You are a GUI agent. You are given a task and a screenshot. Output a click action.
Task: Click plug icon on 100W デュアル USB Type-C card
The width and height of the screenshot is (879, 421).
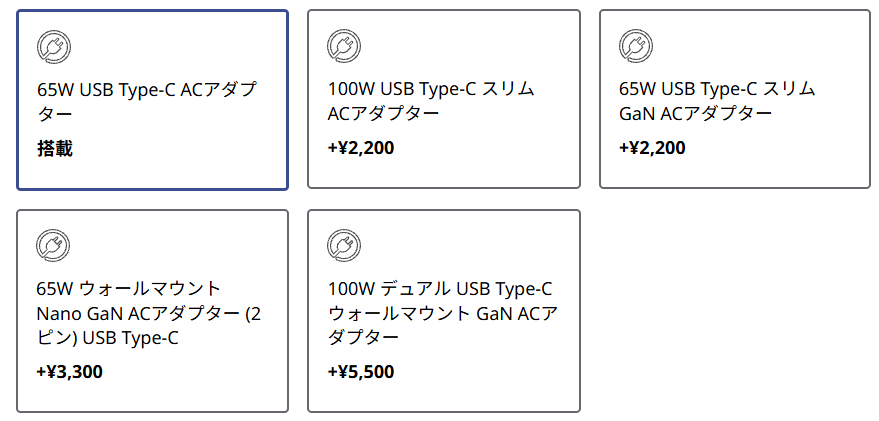[345, 246]
